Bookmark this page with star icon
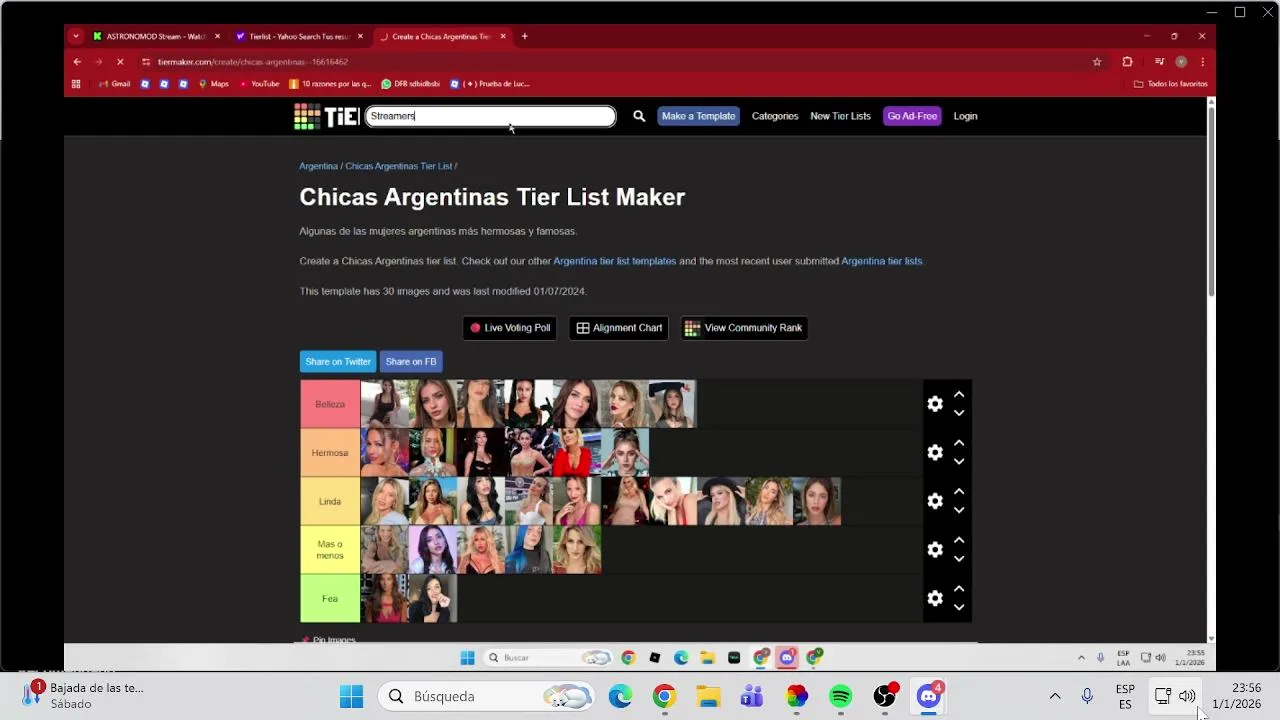 (x=1097, y=62)
